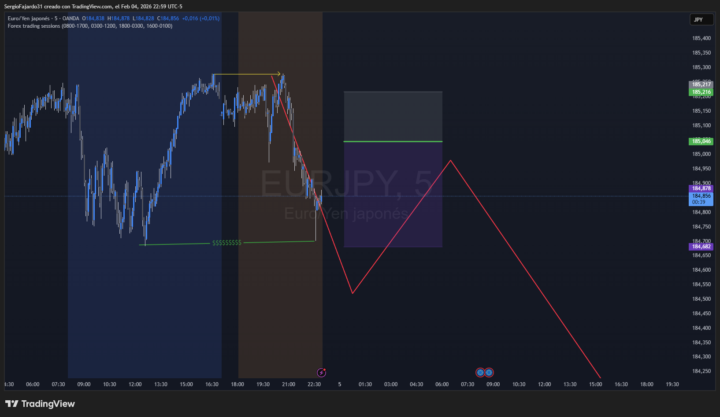This screenshot has width=720, height=417.
Task: Click the +0,016 (+0,01%) change value
Action: point(201,18)
